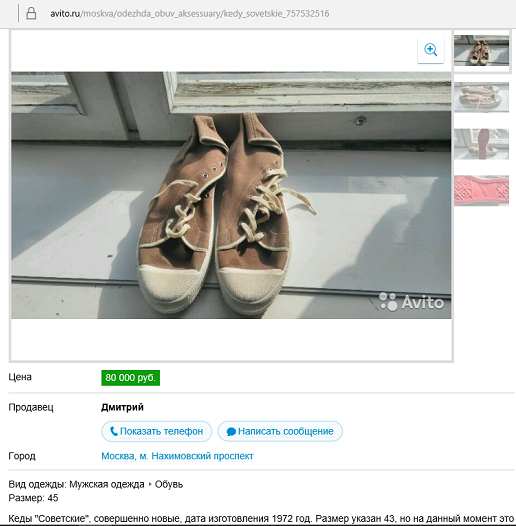Select first thumbnail of sneakers front view
The width and height of the screenshot is (516, 526).
(x=481, y=51)
